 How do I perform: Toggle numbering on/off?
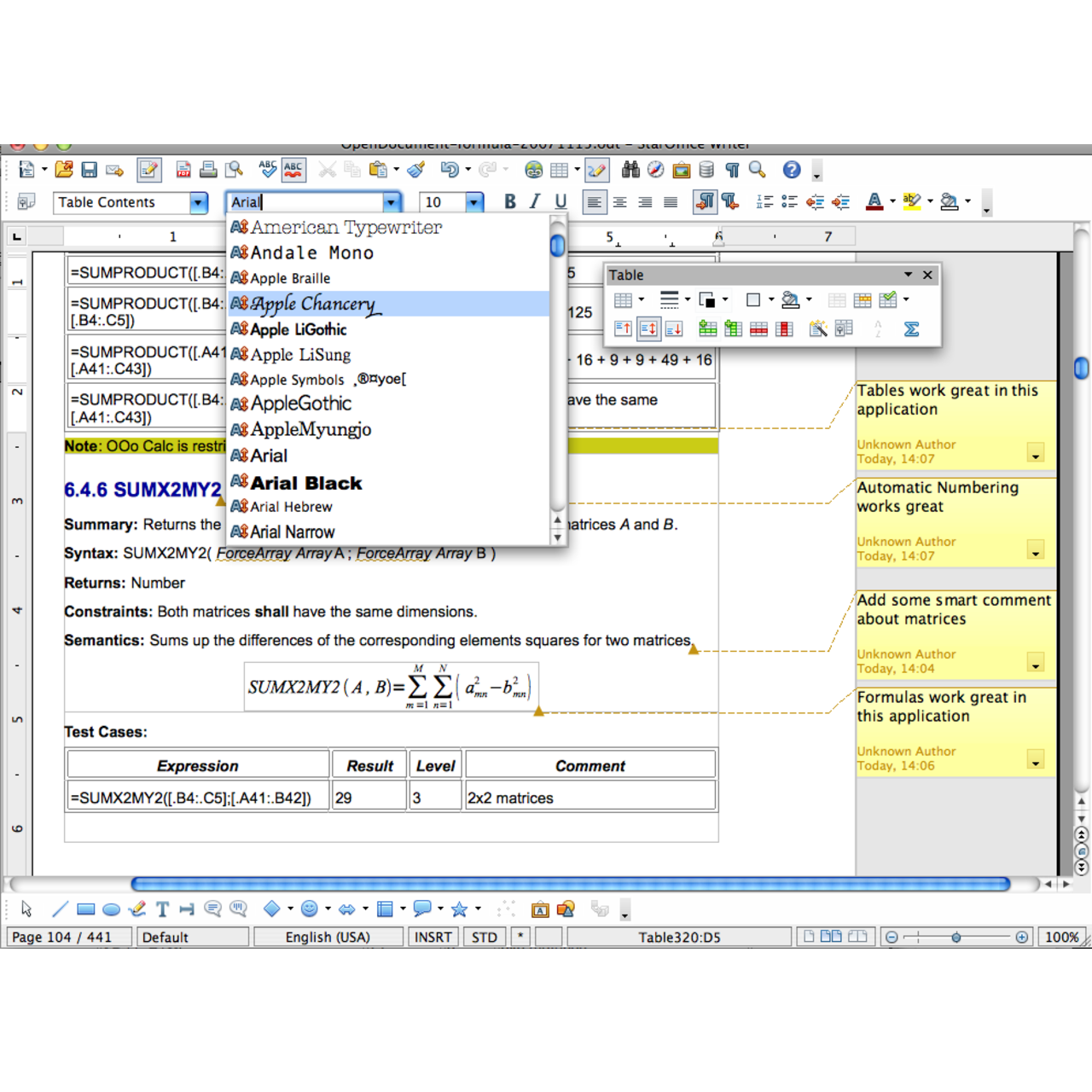(x=764, y=202)
